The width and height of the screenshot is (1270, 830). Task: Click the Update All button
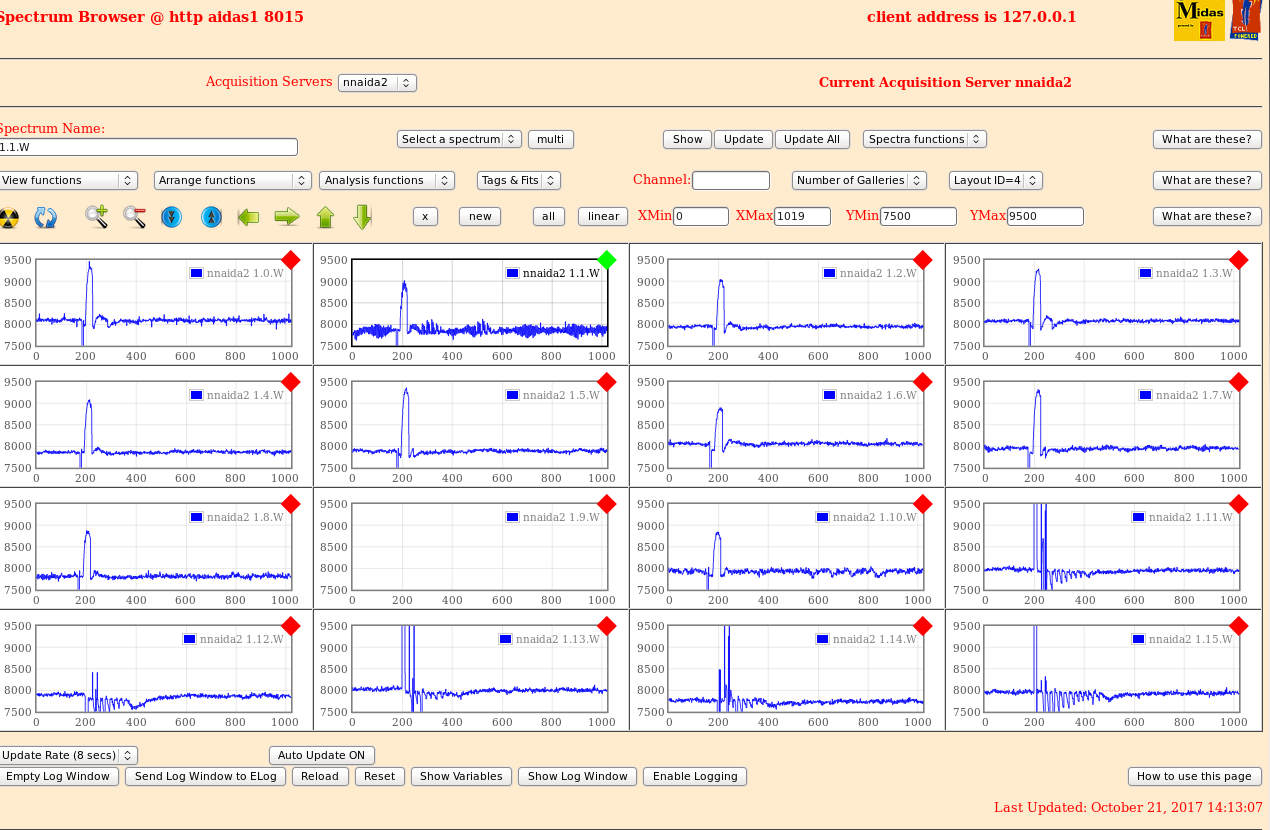click(812, 139)
